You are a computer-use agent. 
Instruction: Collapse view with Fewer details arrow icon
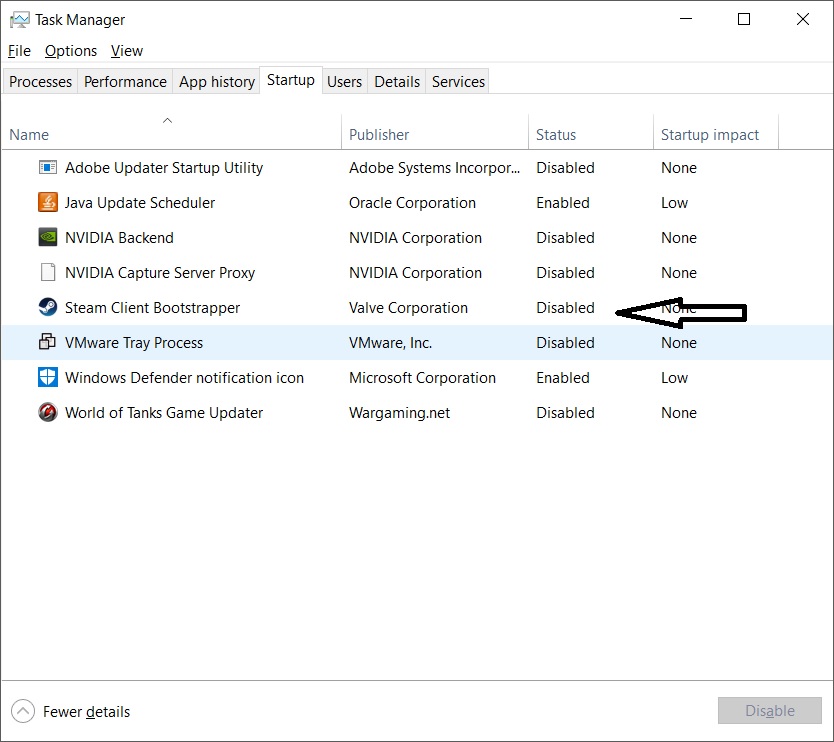(23, 711)
